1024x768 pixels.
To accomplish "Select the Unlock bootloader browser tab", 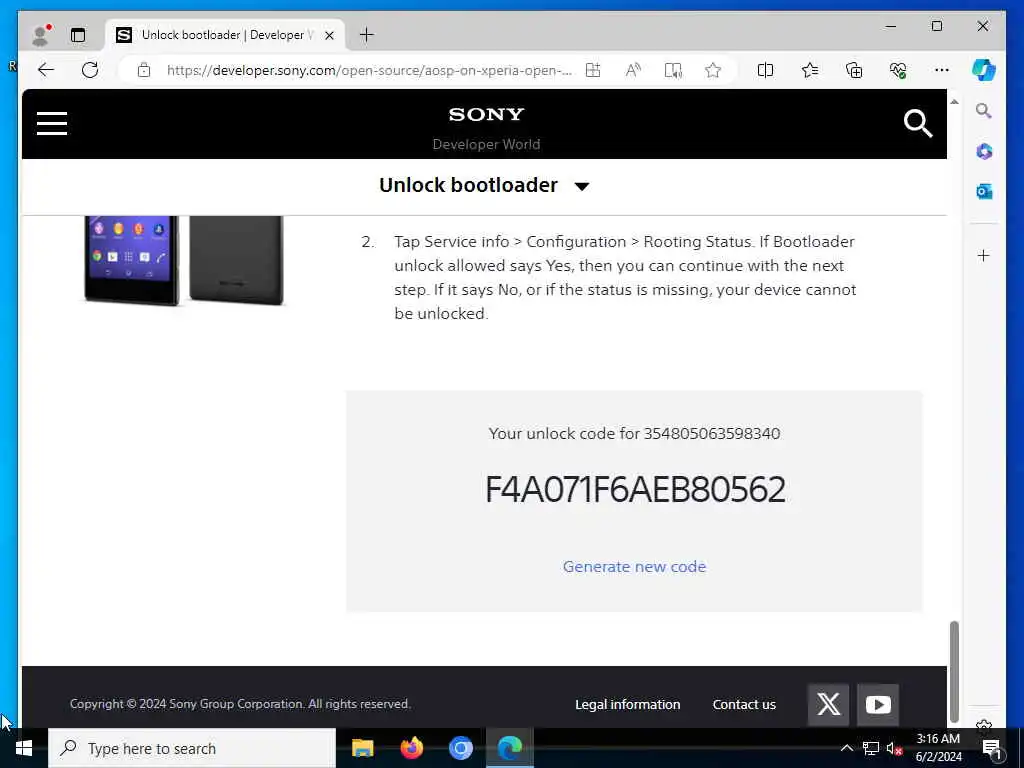I will click(224, 35).
